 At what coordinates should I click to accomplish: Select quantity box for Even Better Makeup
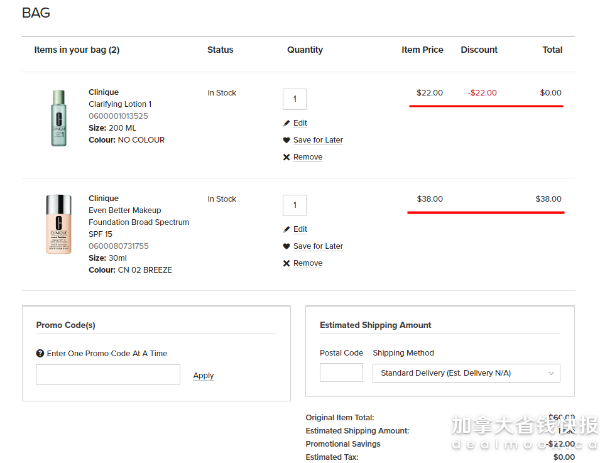295,205
